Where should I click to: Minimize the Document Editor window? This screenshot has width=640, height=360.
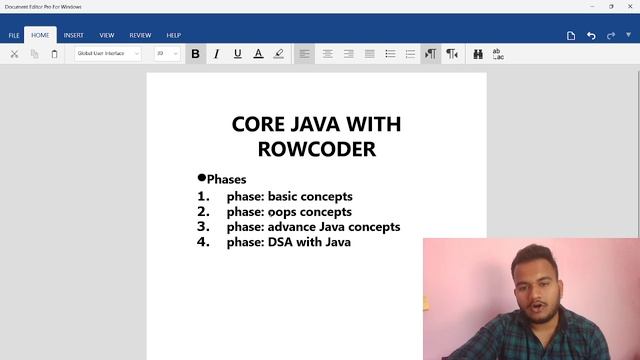pos(592,7)
